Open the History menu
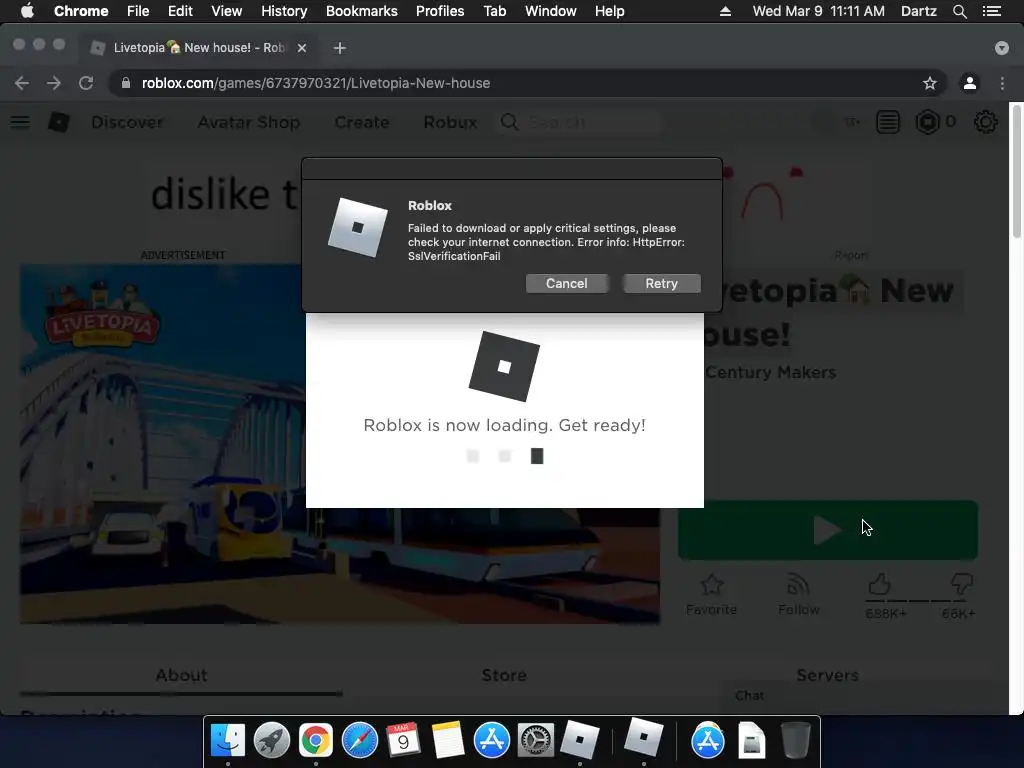 (x=284, y=11)
